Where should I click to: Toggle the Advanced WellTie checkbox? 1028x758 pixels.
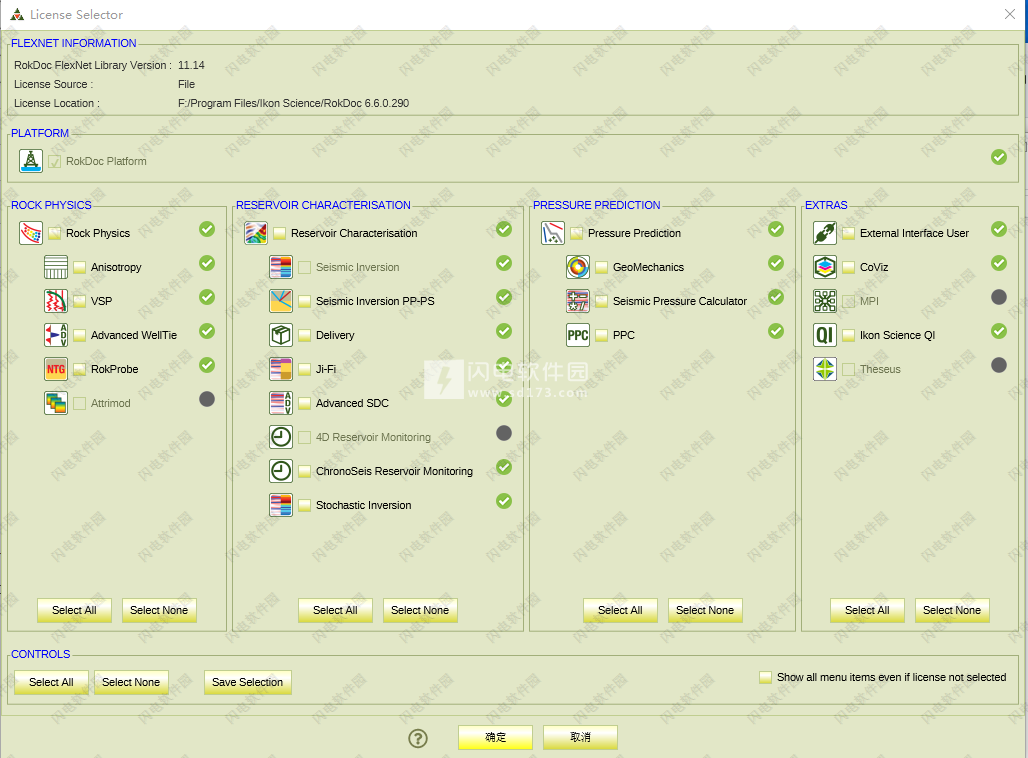79,336
